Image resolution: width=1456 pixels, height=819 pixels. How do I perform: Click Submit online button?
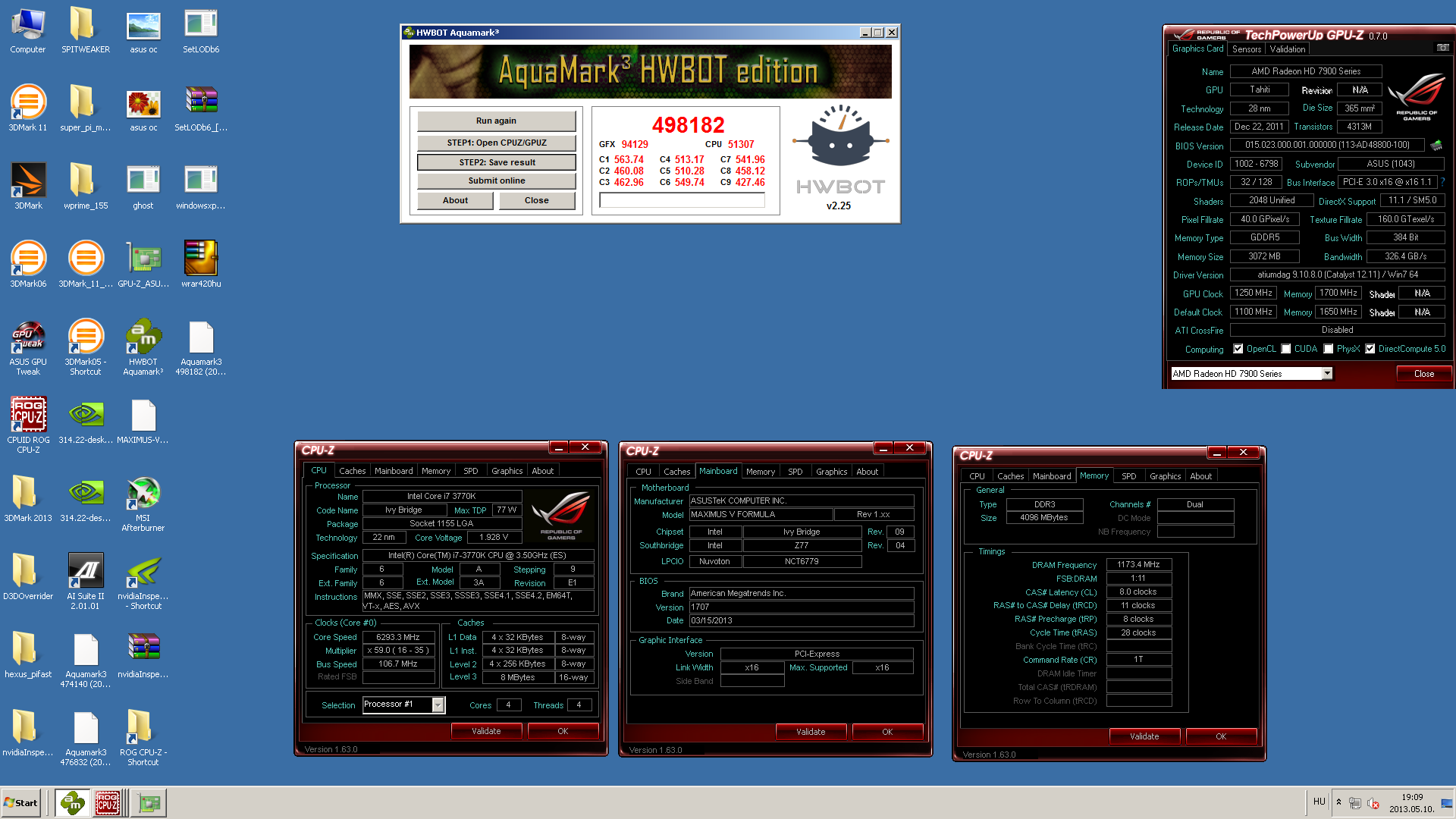pyautogui.click(x=496, y=180)
